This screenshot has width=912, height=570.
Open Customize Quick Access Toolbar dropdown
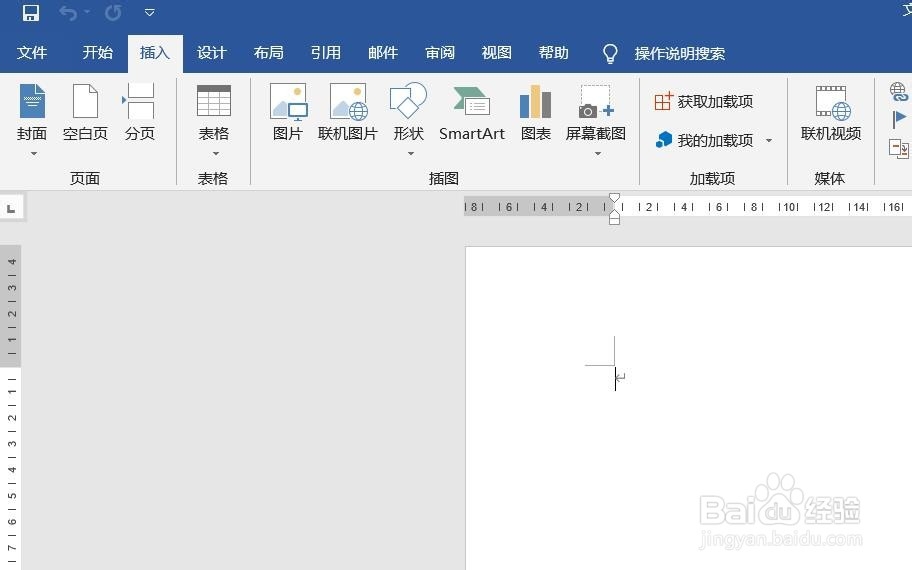tap(149, 12)
